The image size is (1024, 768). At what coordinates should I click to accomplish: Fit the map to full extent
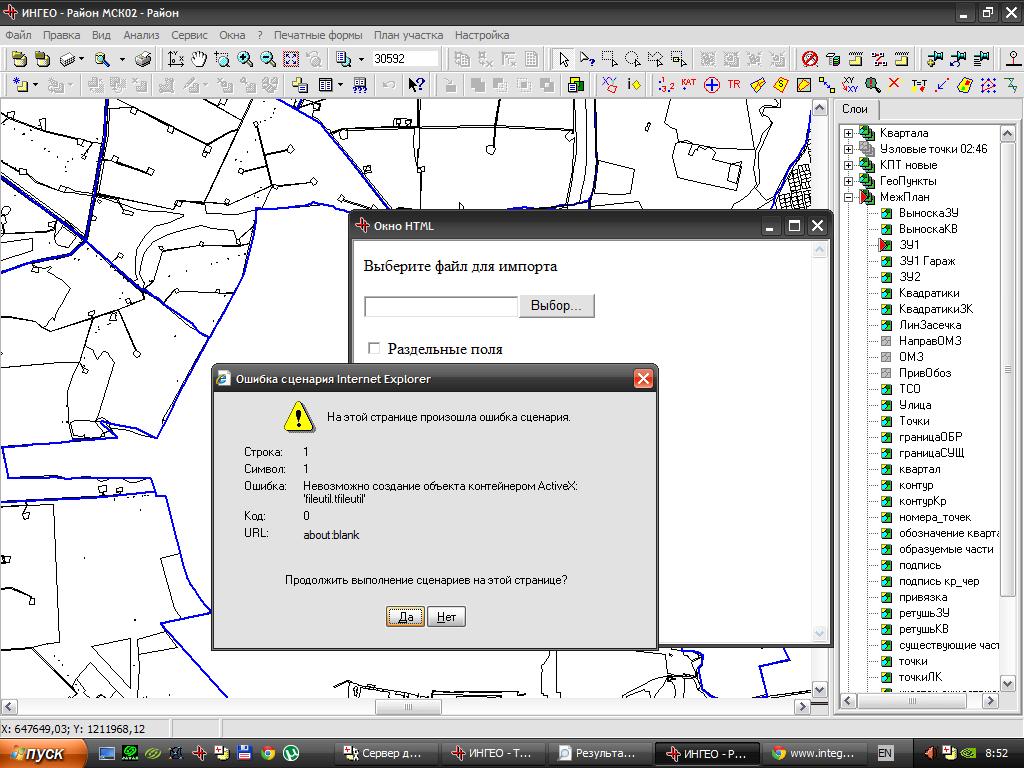[291, 59]
